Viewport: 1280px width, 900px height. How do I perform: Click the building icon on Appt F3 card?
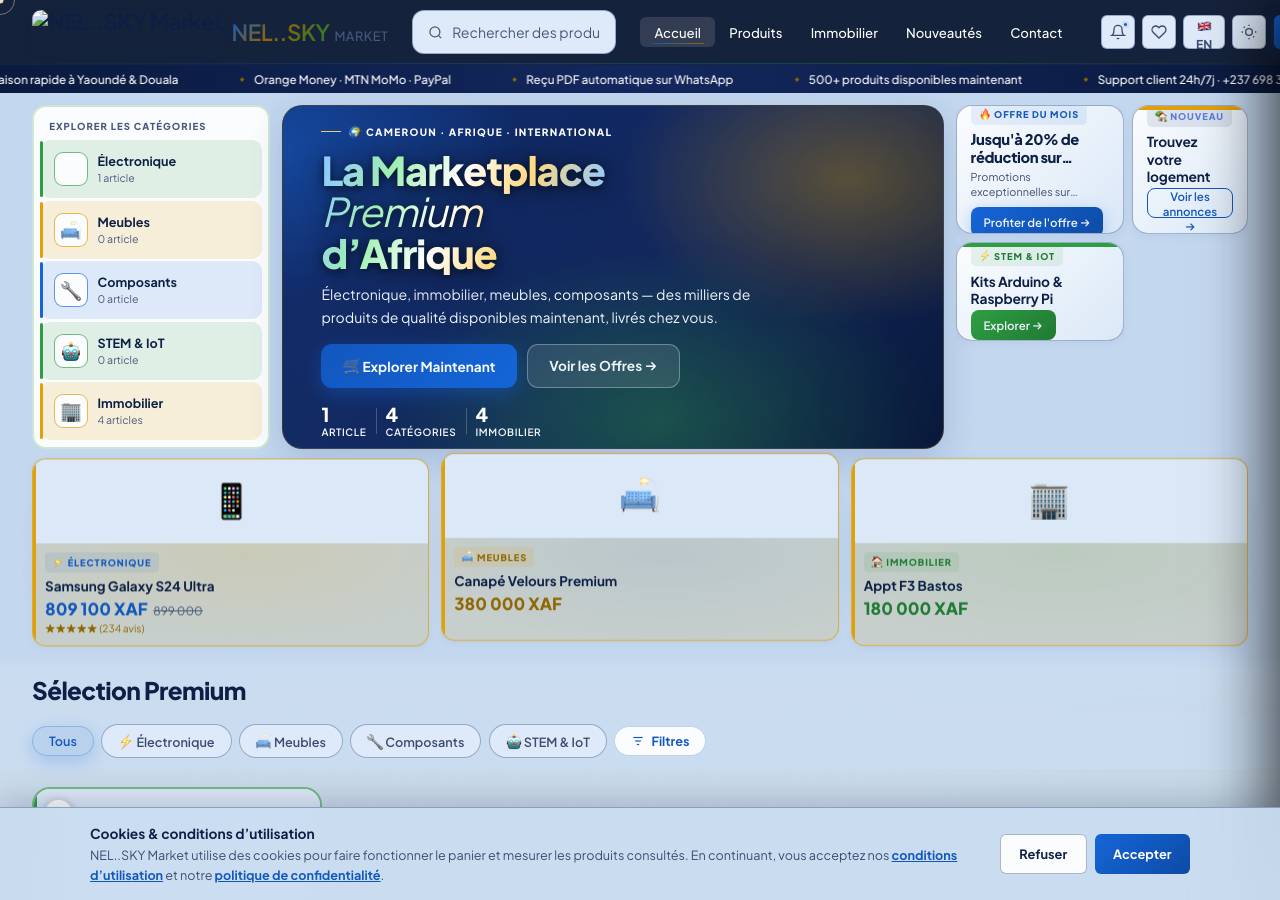click(1049, 501)
